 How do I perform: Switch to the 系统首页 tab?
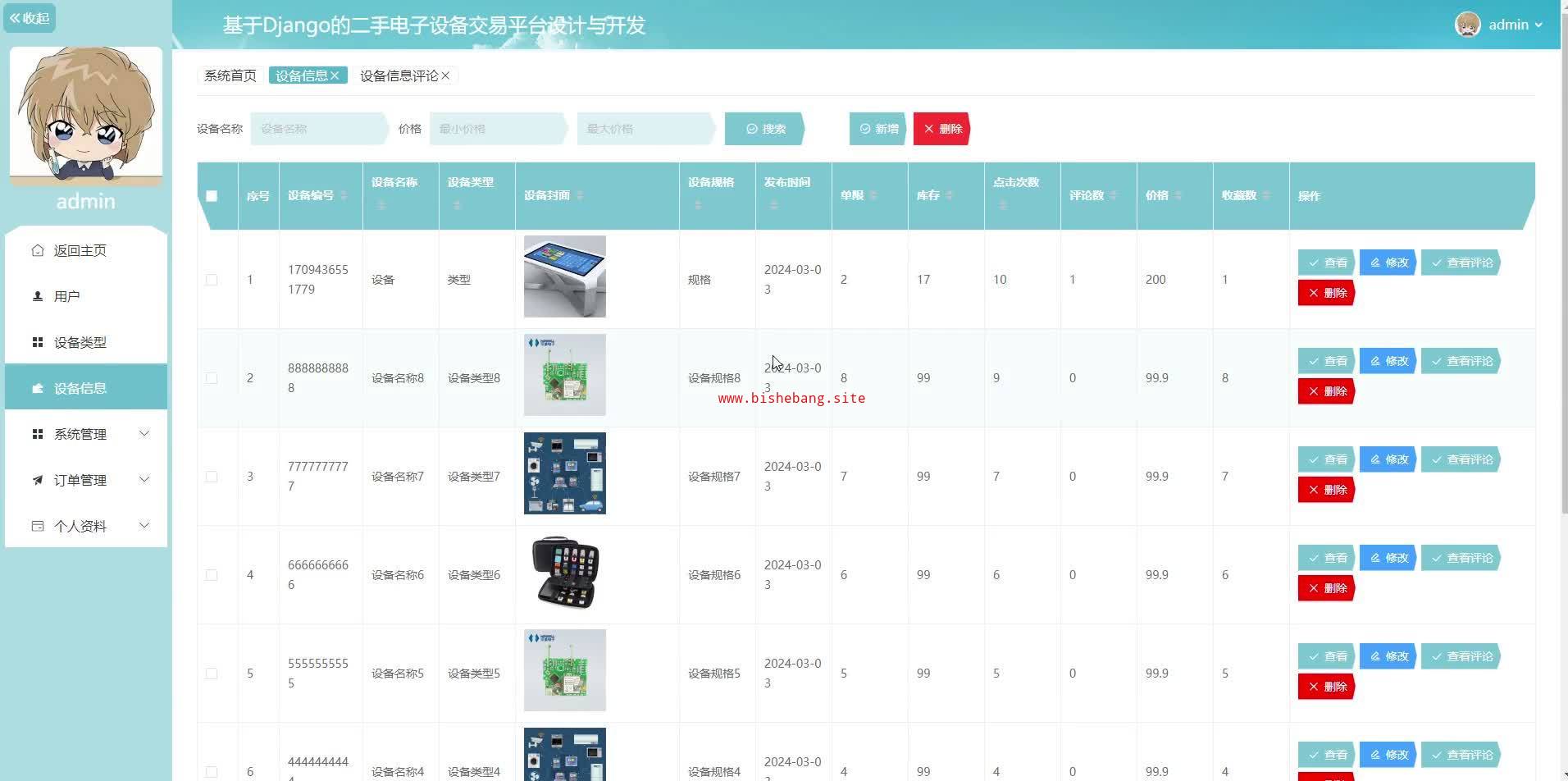pos(230,75)
